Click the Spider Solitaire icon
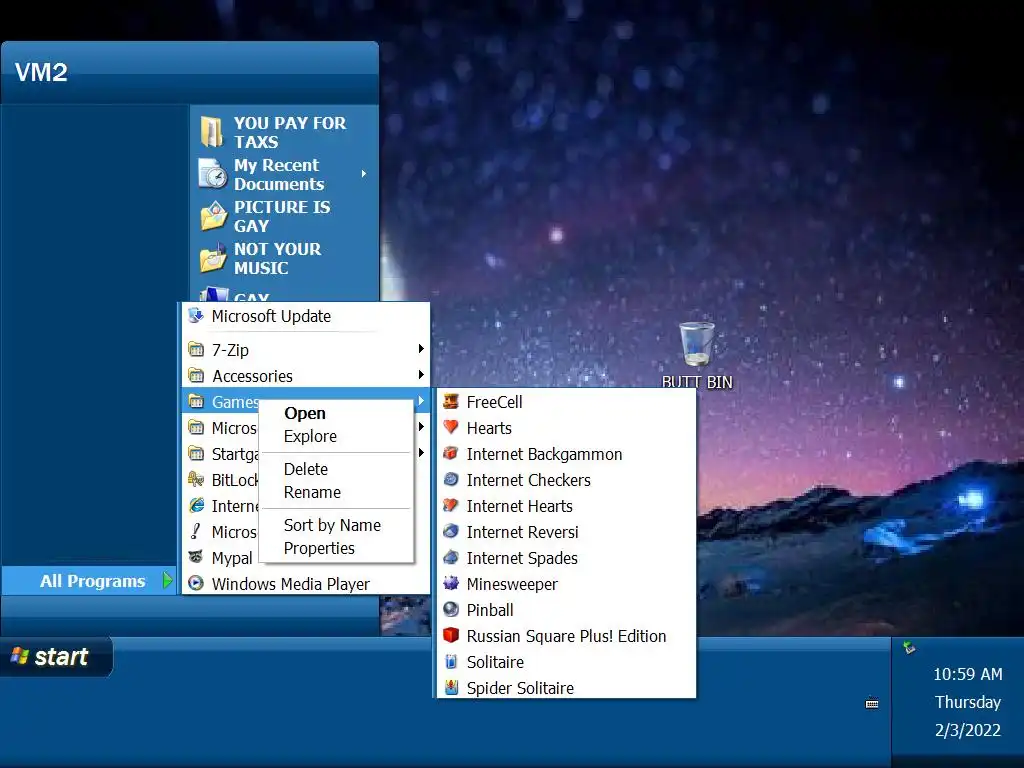The height and width of the screenshot is (768, 1024). tap(451, 688)
